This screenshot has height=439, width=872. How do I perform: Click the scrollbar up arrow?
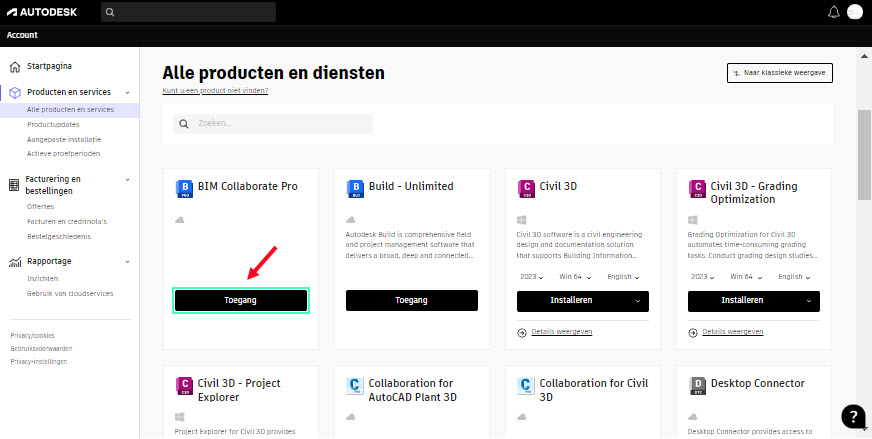[x=864, y=56]
